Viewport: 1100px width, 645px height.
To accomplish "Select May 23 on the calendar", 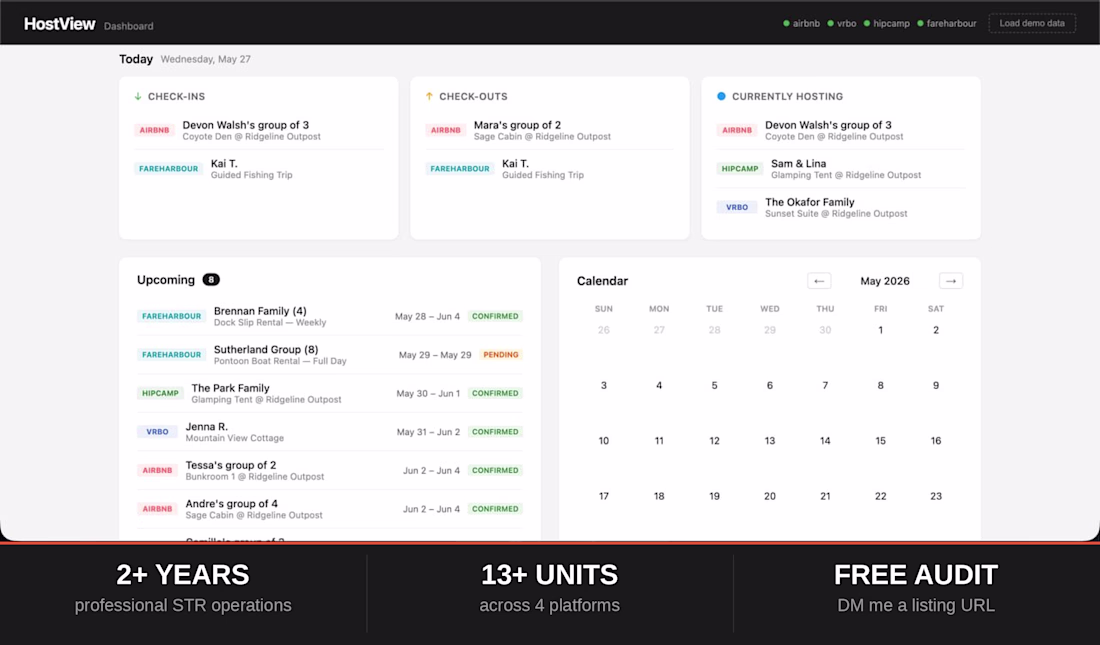I will [936, 496].
